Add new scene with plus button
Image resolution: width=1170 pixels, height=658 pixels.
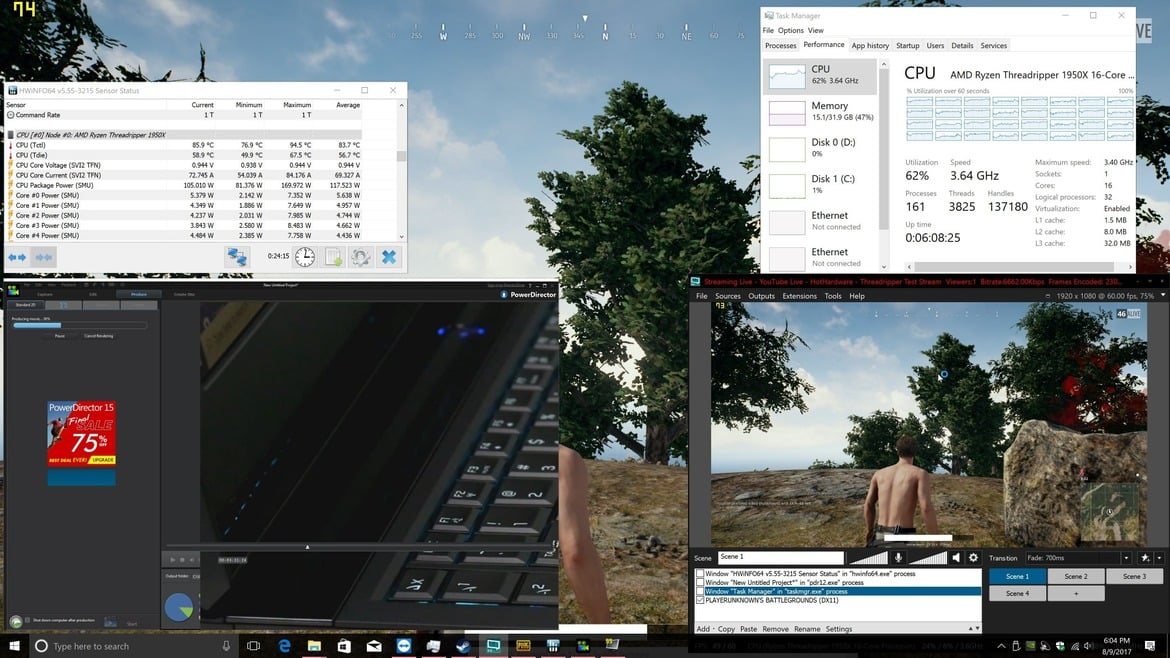point(1075,593)
